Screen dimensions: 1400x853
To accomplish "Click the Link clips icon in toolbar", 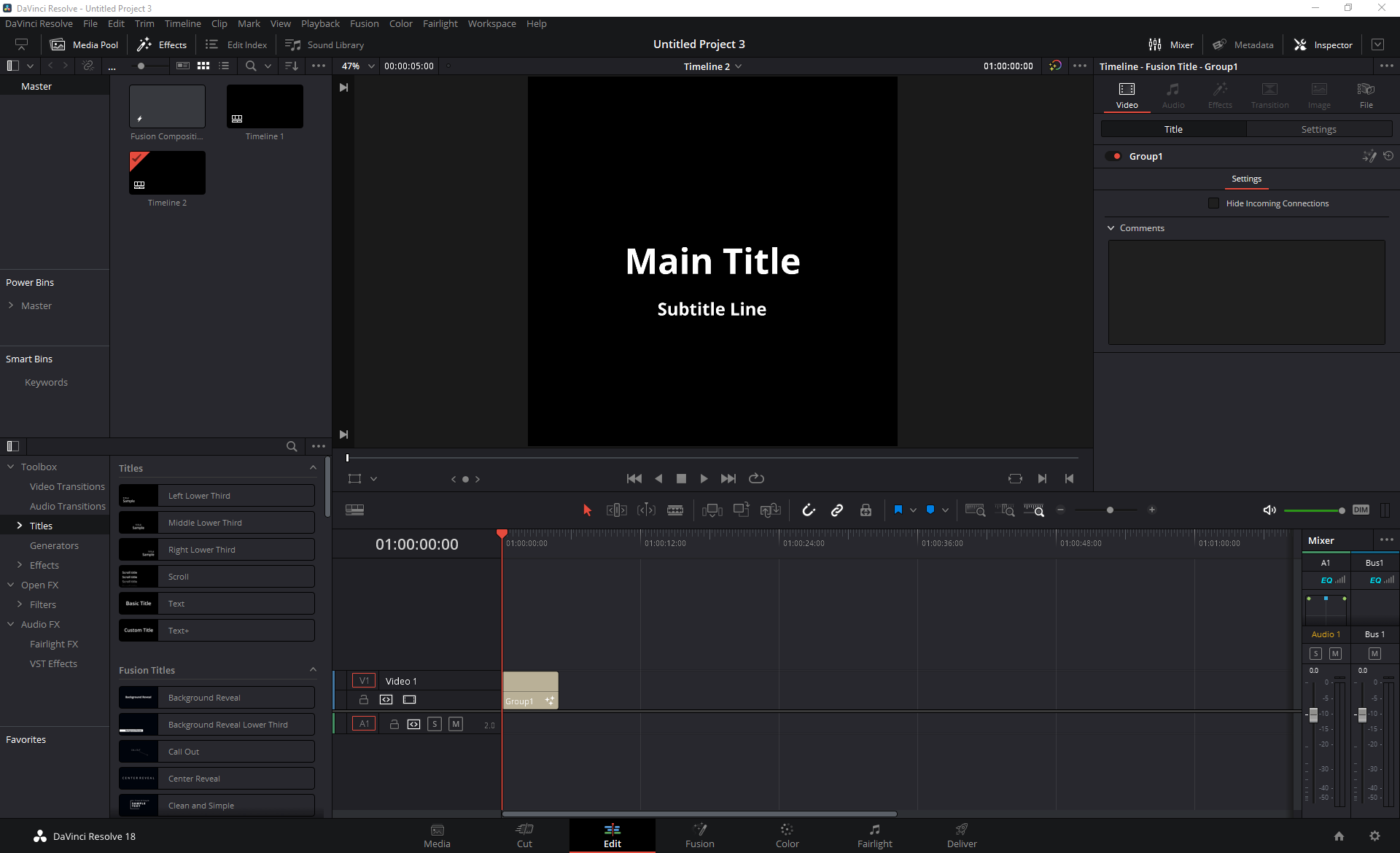I will click(838, 510).
